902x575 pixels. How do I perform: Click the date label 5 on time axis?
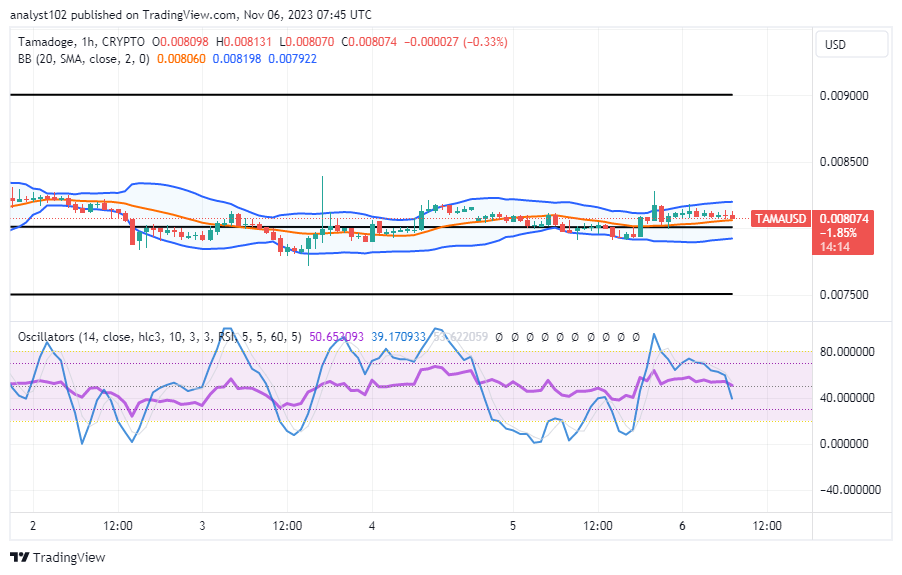(x=513, y=526)
